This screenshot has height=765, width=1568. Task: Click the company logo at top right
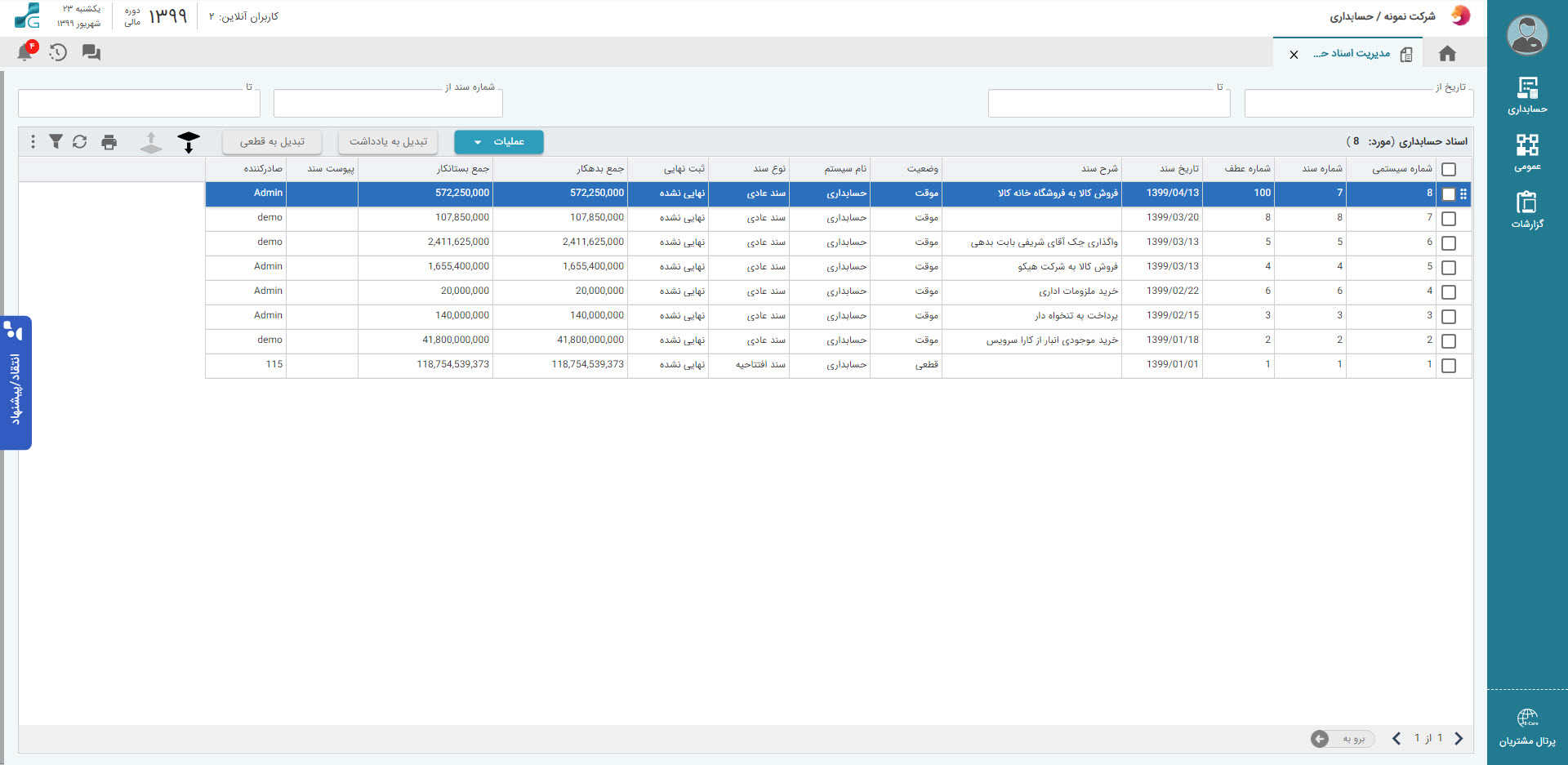(1460, 16)
